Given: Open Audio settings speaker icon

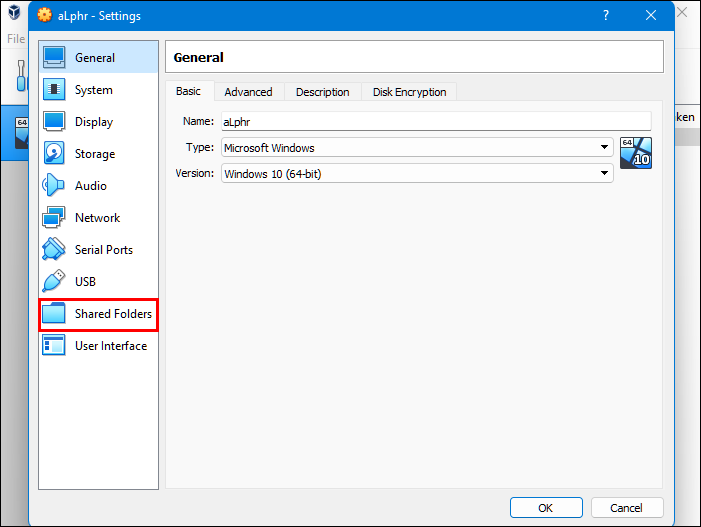Looking at the screenshot, I should tap(54, 186).
